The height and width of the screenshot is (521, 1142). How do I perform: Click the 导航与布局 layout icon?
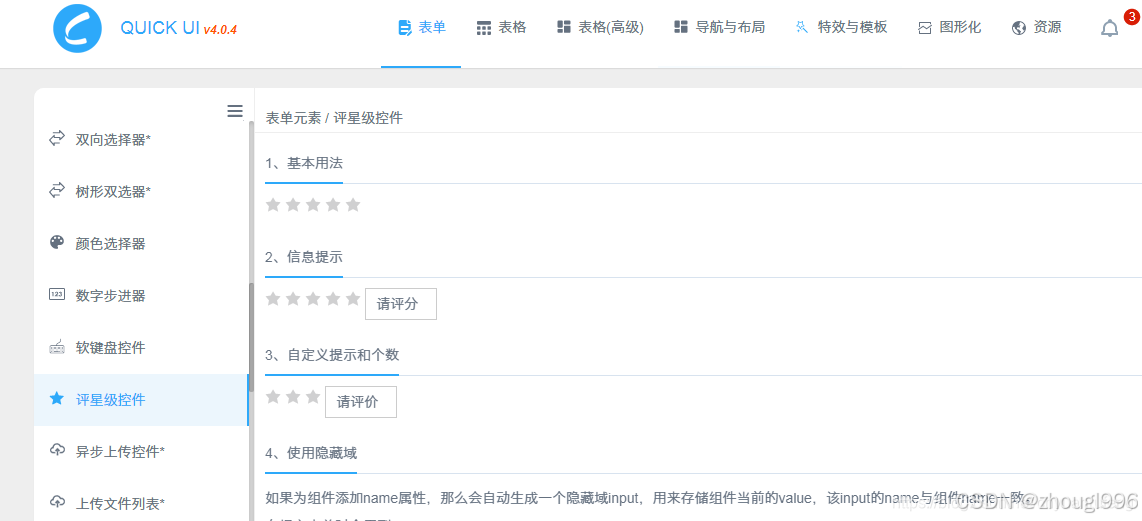coord(681,28)
